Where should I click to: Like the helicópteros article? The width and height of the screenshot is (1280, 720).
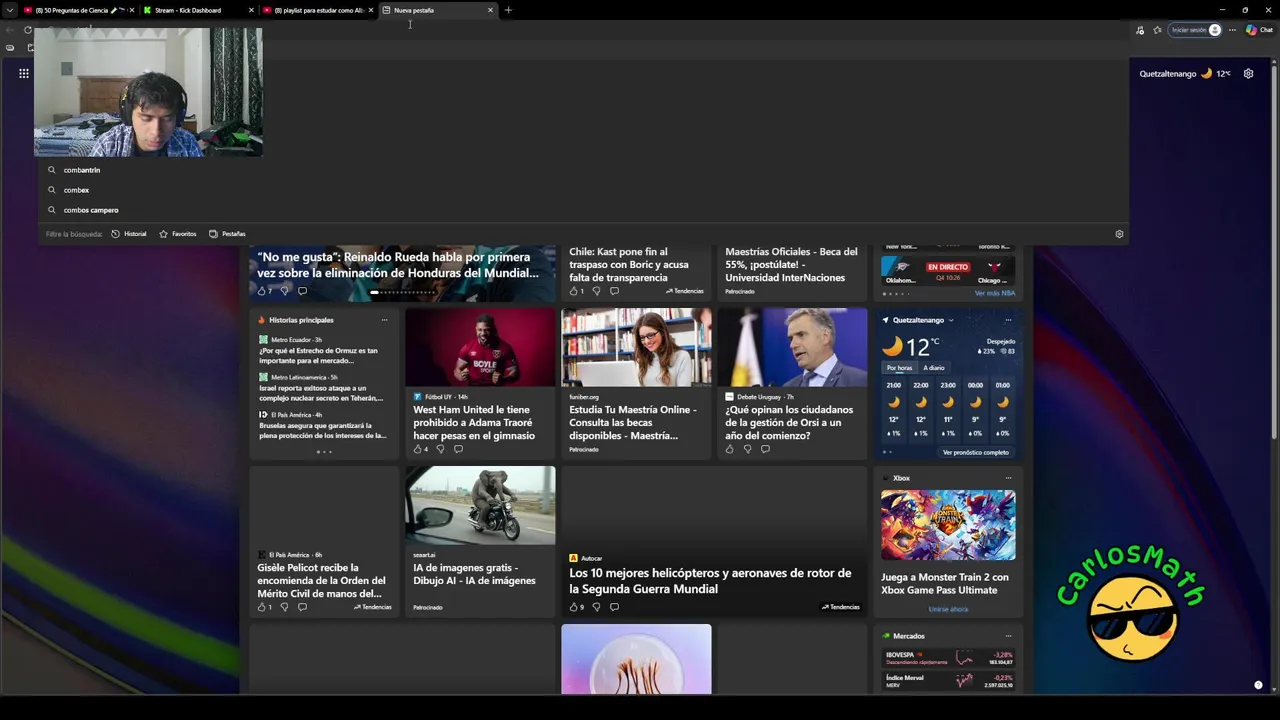[574, 607]
